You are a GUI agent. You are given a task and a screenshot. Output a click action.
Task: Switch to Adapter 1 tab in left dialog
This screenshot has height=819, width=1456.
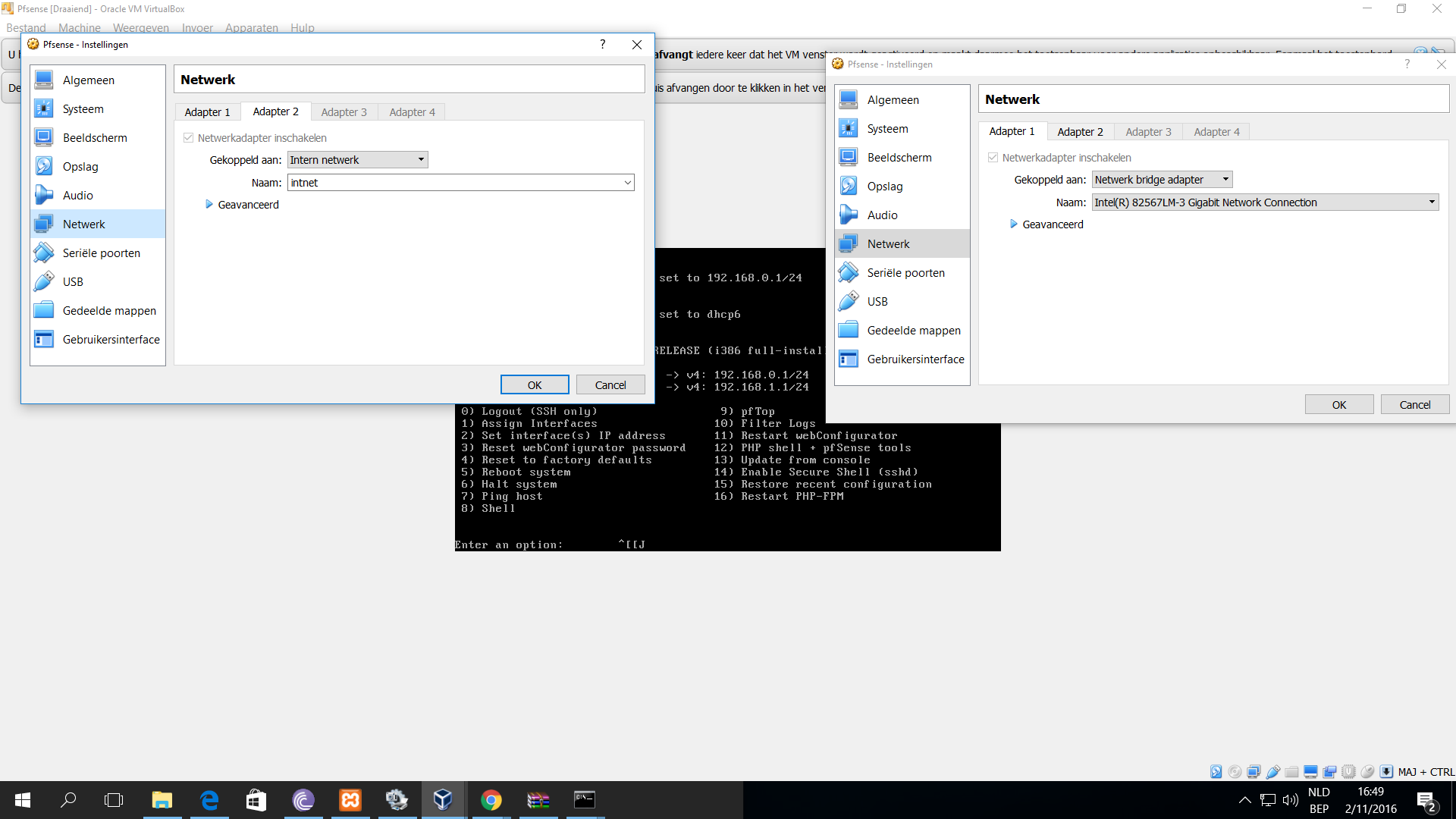click(x=207, y=112)
